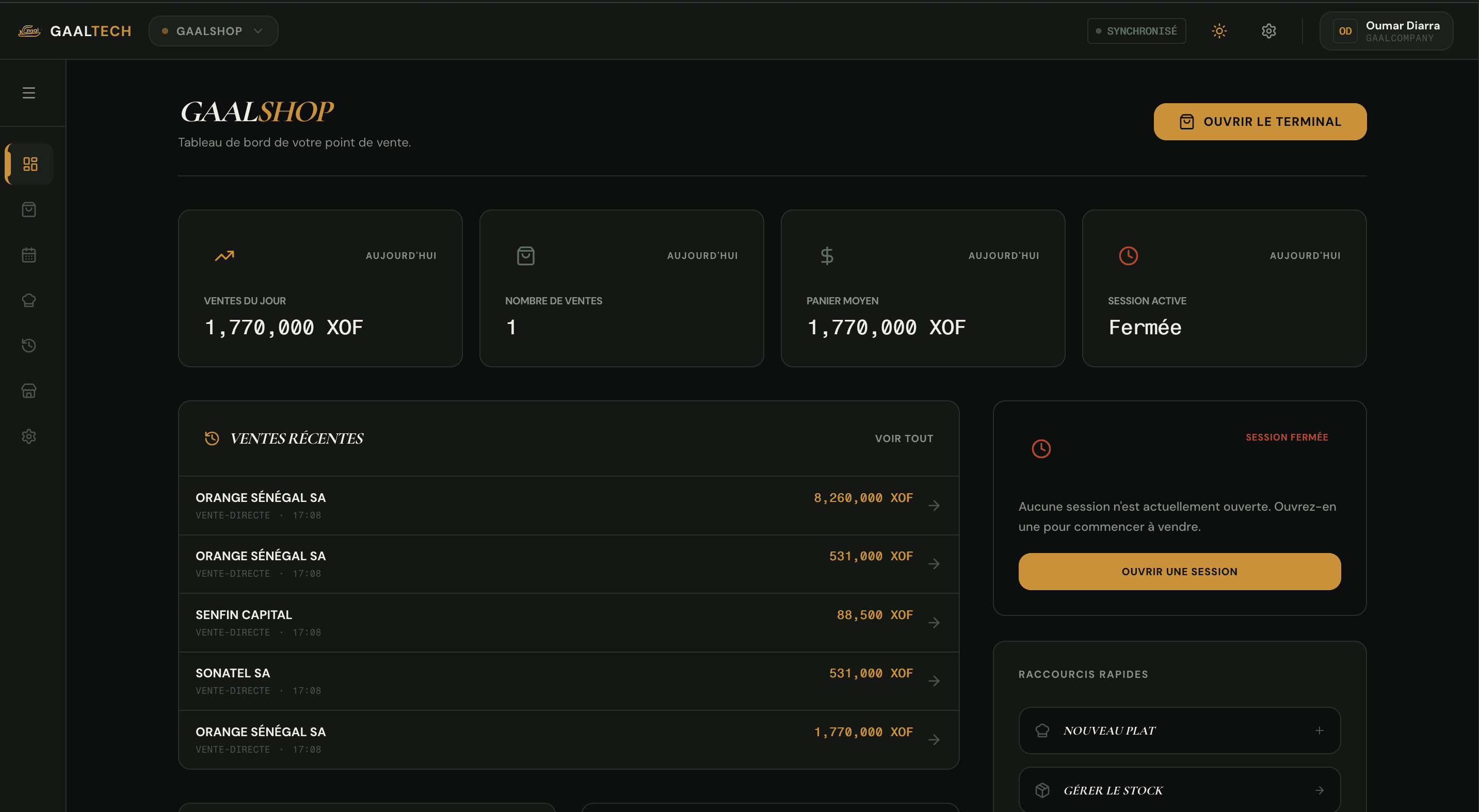Open settings gear in top bar
Image resolution: width=1479 pixels, height=812 pixels.
(x=1269, y=31)
